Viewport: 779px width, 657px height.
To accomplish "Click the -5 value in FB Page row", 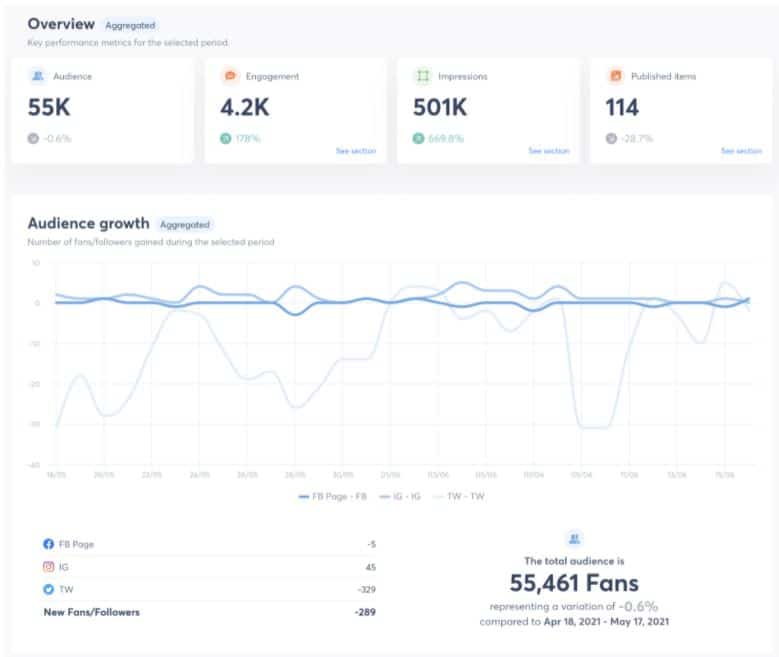I will (x=372, y=544).
